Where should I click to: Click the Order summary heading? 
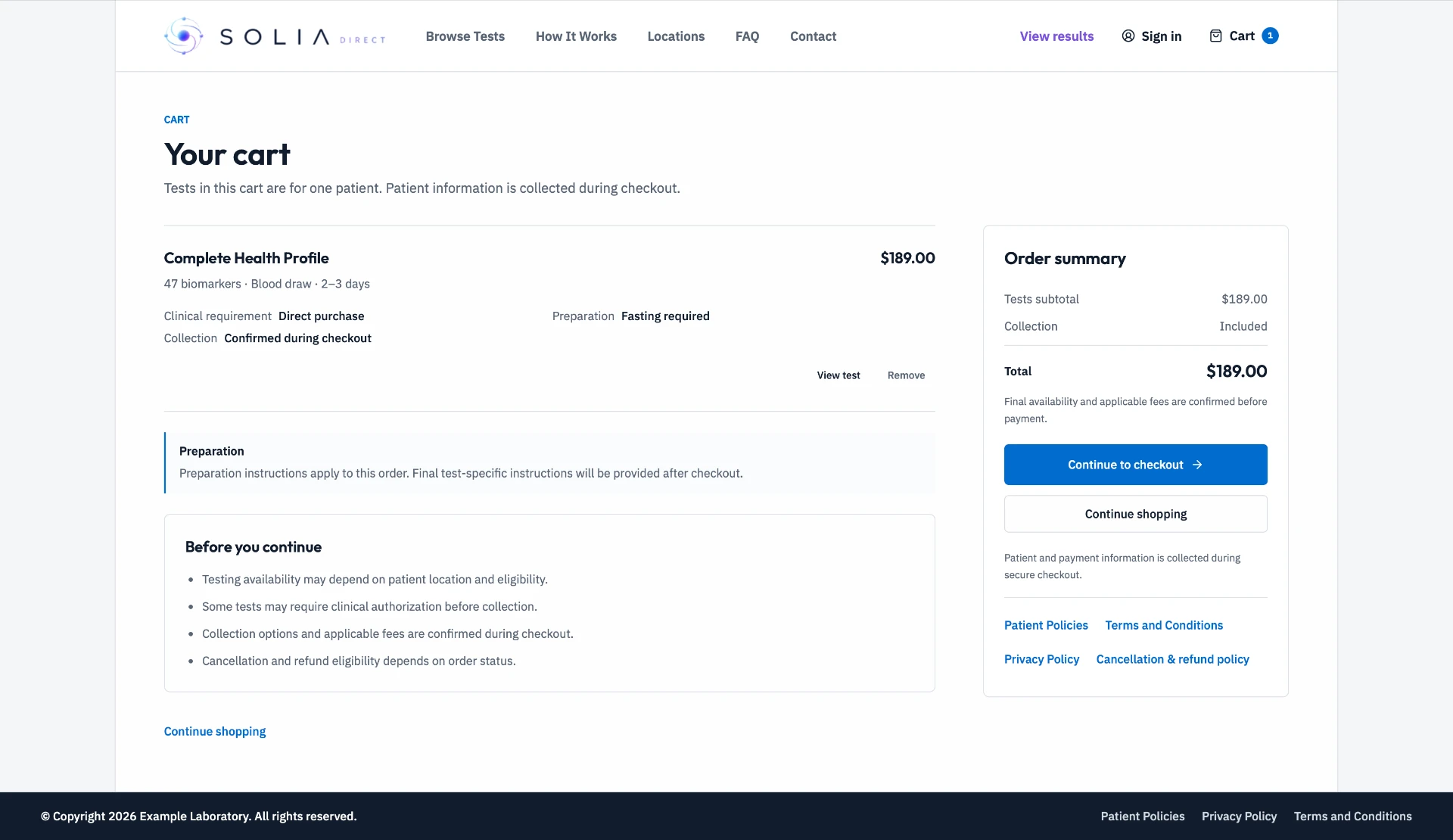[x=1065, y=259]
